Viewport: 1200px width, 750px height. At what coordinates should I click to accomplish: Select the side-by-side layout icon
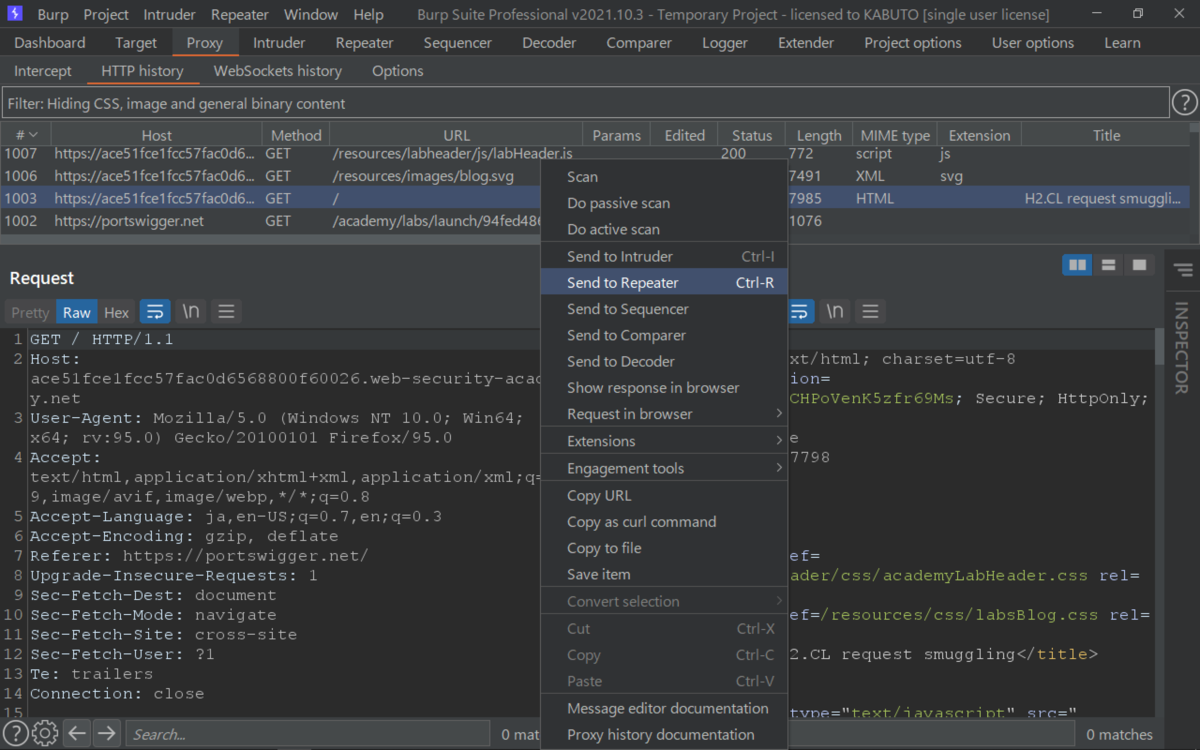coord(1077,265)
